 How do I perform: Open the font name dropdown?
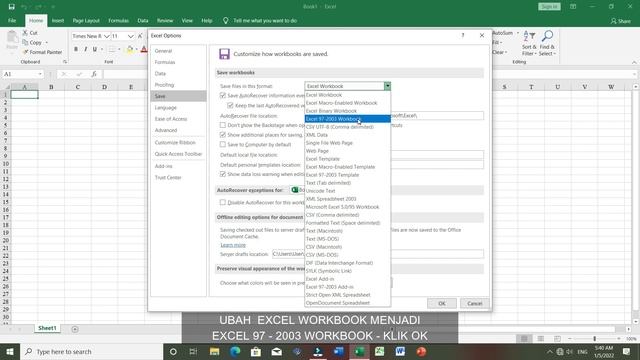click(107, 36)
